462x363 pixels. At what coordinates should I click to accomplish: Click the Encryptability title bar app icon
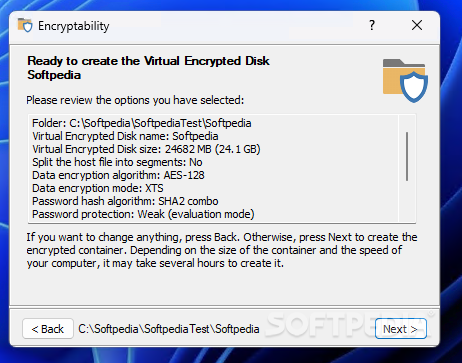pos(25,25)
